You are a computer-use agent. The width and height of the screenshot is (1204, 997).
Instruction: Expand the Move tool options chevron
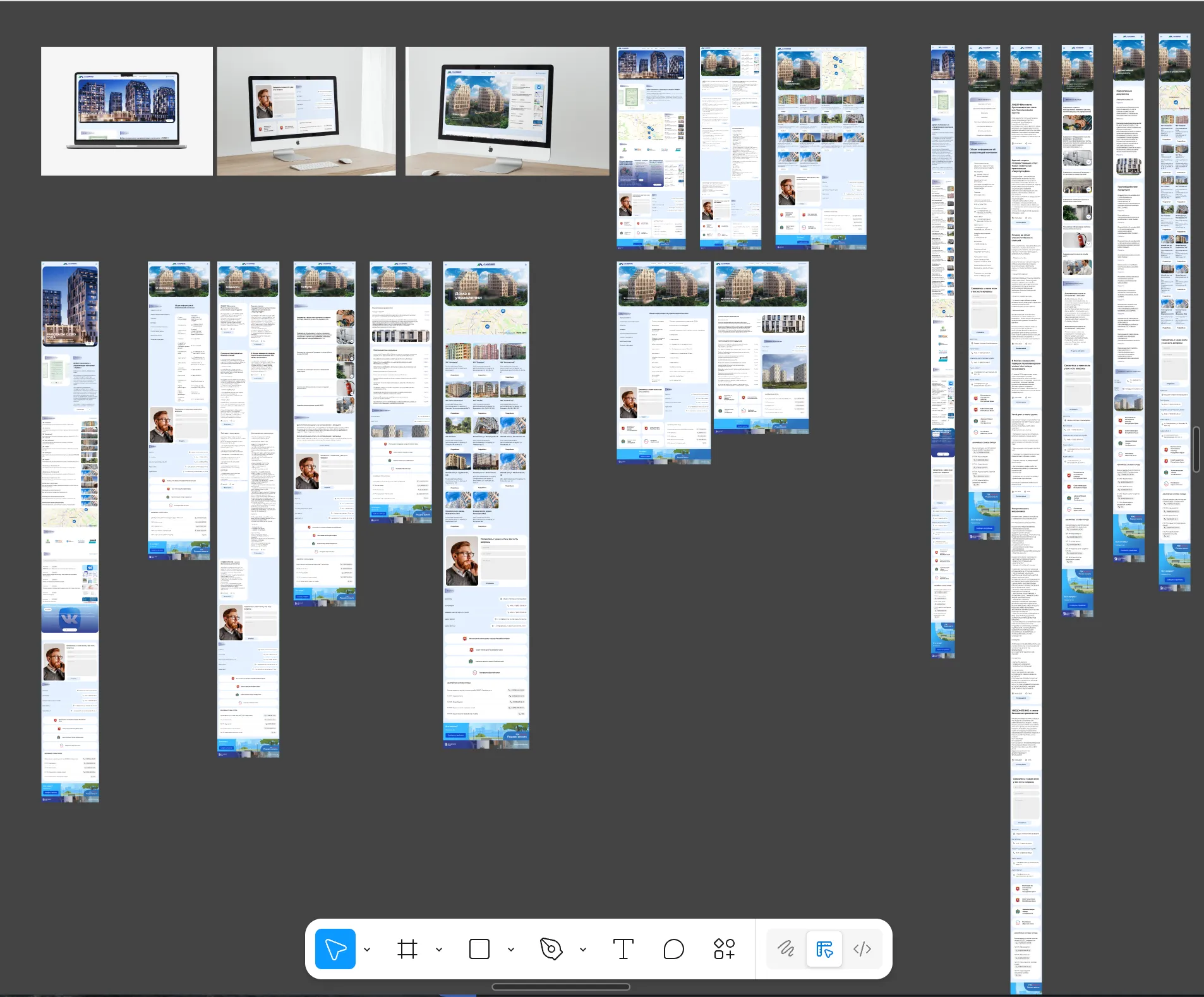[x=367, y=950]
